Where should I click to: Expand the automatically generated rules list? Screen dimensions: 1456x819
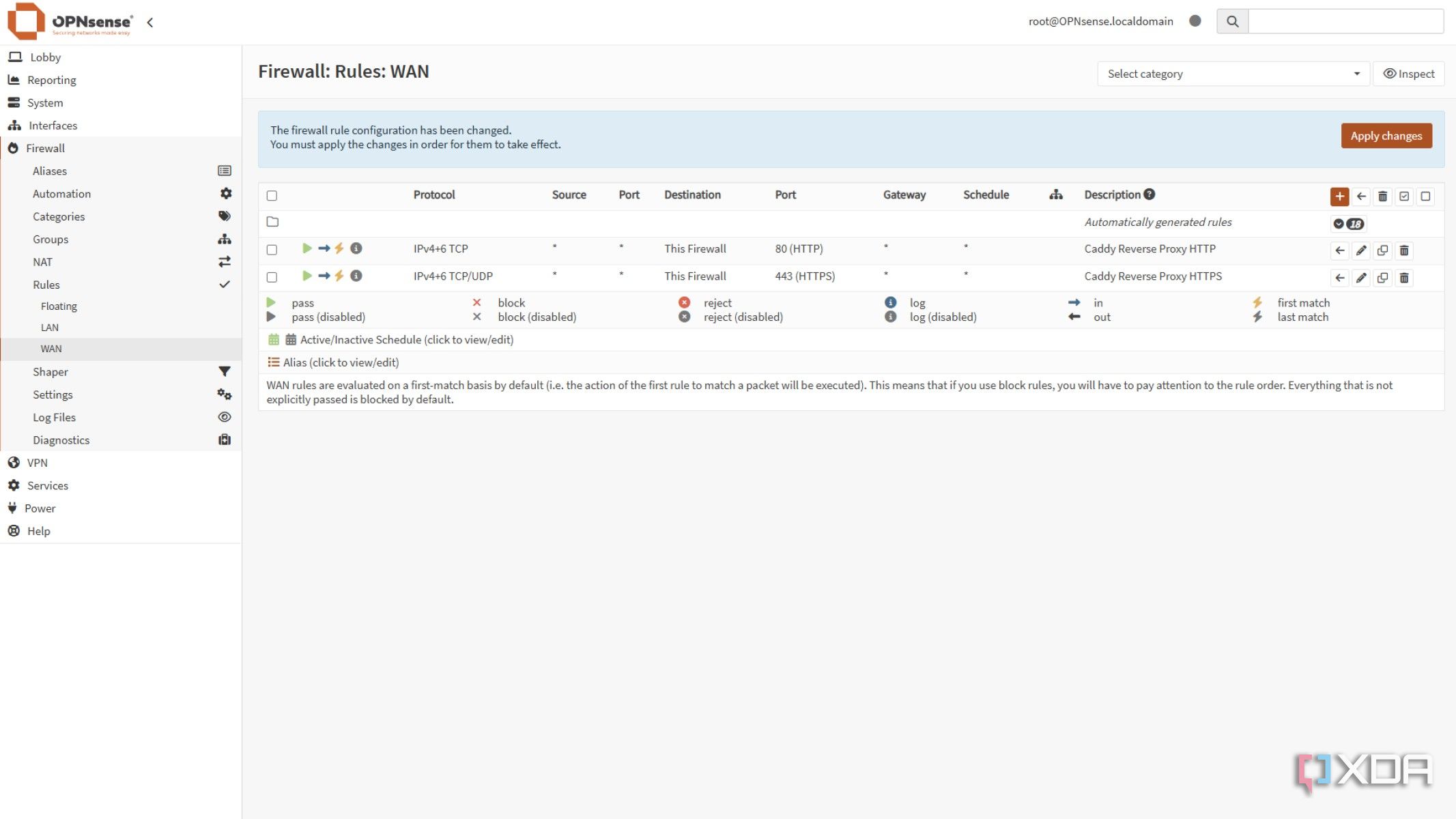1339,224
